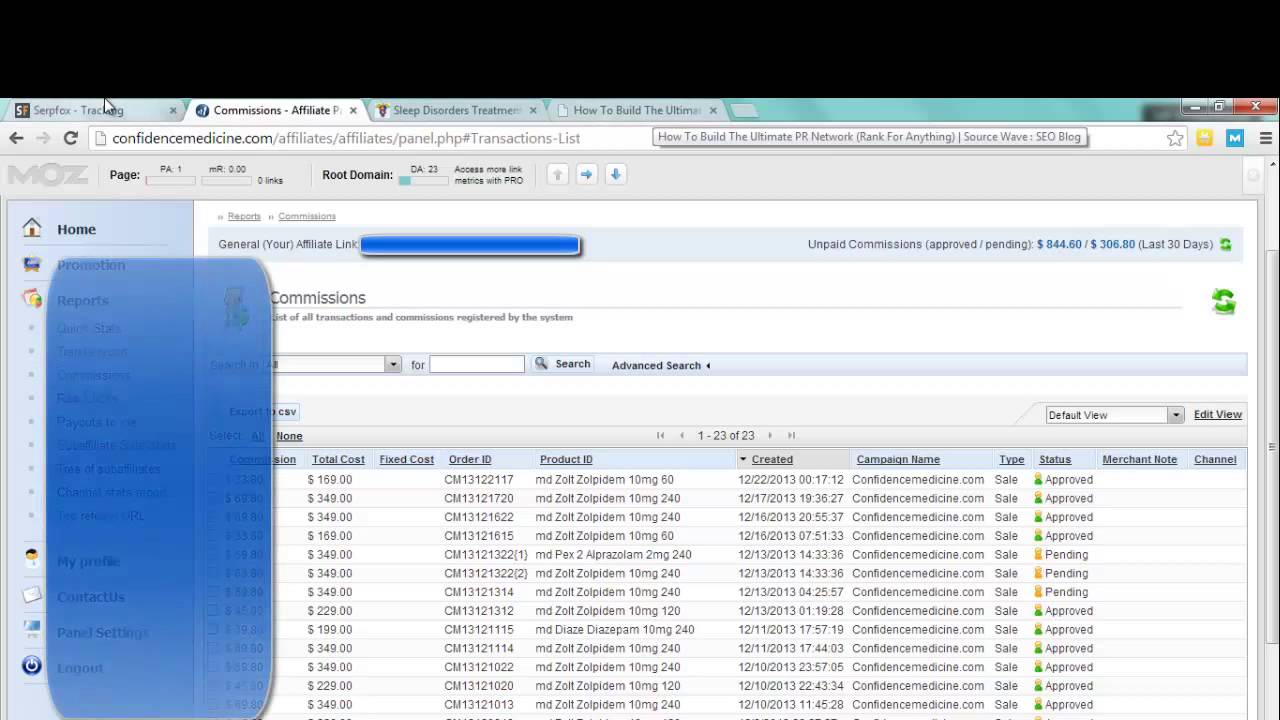Click the Reports breadcrumb link
Viewport: 1280px width, 720px height.
244,216
